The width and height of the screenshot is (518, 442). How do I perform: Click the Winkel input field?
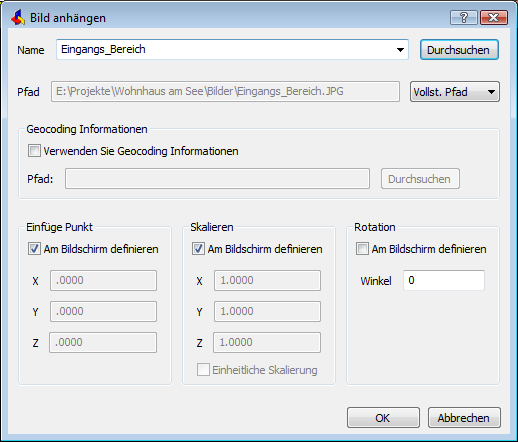tap(444, 280)
